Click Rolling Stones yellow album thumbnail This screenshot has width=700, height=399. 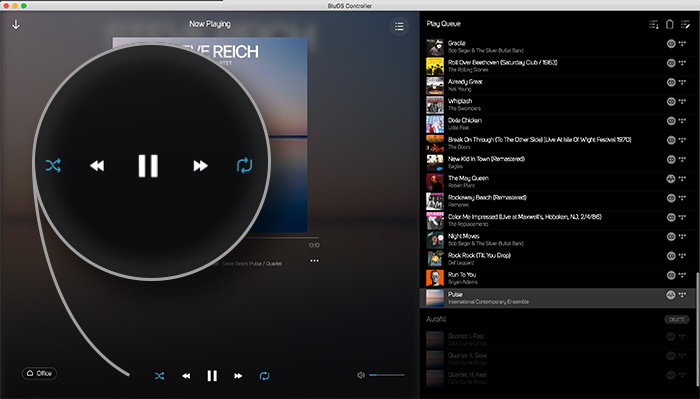point(435,66)
